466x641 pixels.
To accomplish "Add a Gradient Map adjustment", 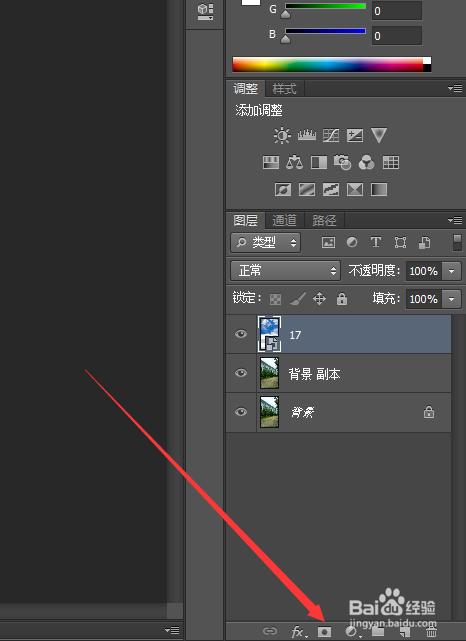I will point(379,189).
